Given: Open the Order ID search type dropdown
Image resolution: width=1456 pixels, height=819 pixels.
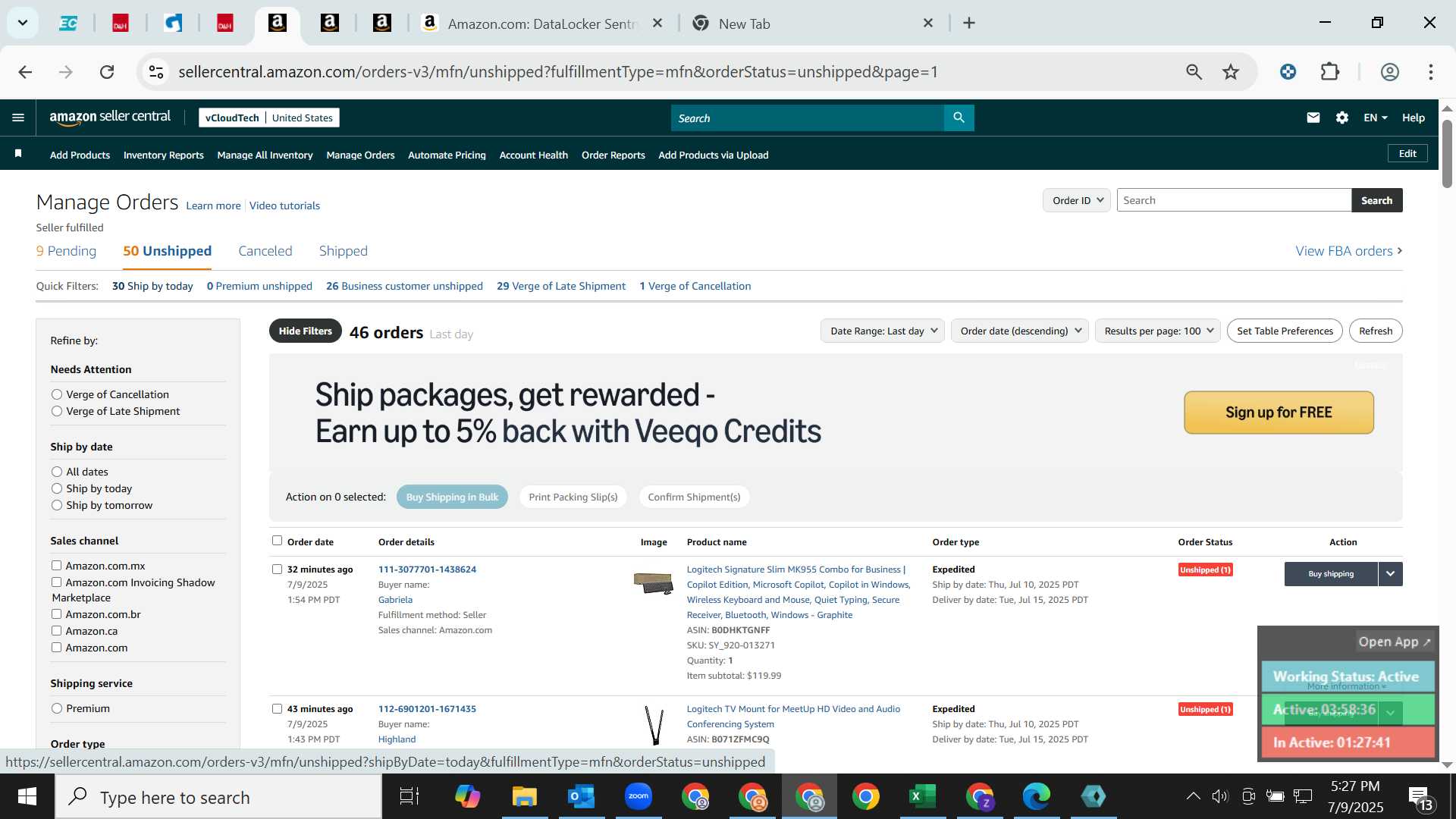Looking at the screenshot, I should coord(1077,200).
